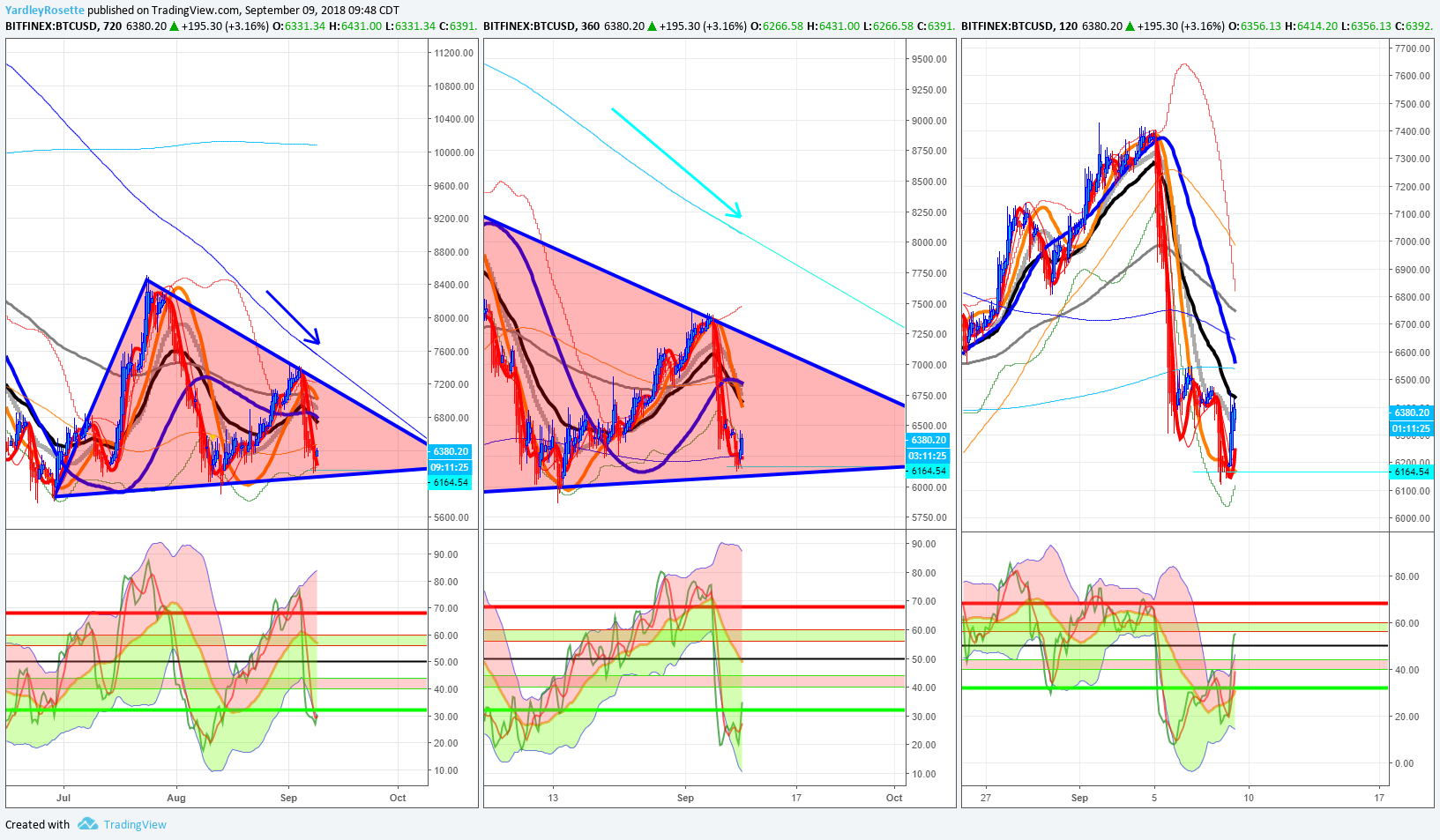The width and height of the screenshot is (1440, 840).
Task: Click the 6380.20 price tag on the 720 chart
Action: point(451,451)
